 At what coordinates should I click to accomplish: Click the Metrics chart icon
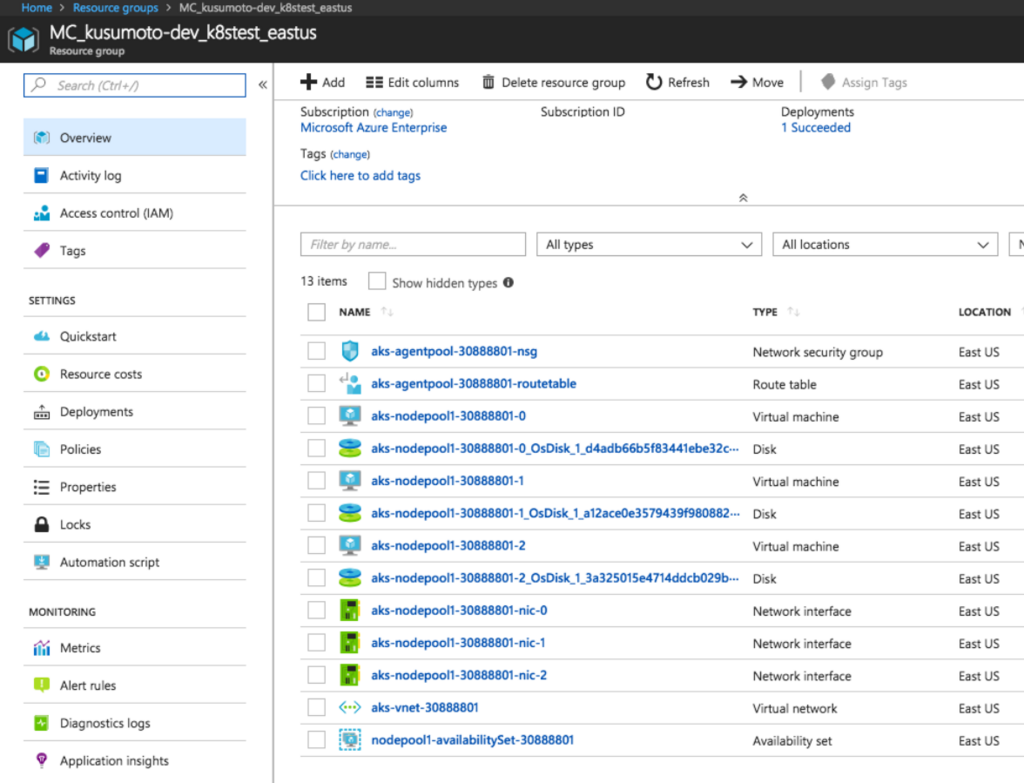[42, 647]
